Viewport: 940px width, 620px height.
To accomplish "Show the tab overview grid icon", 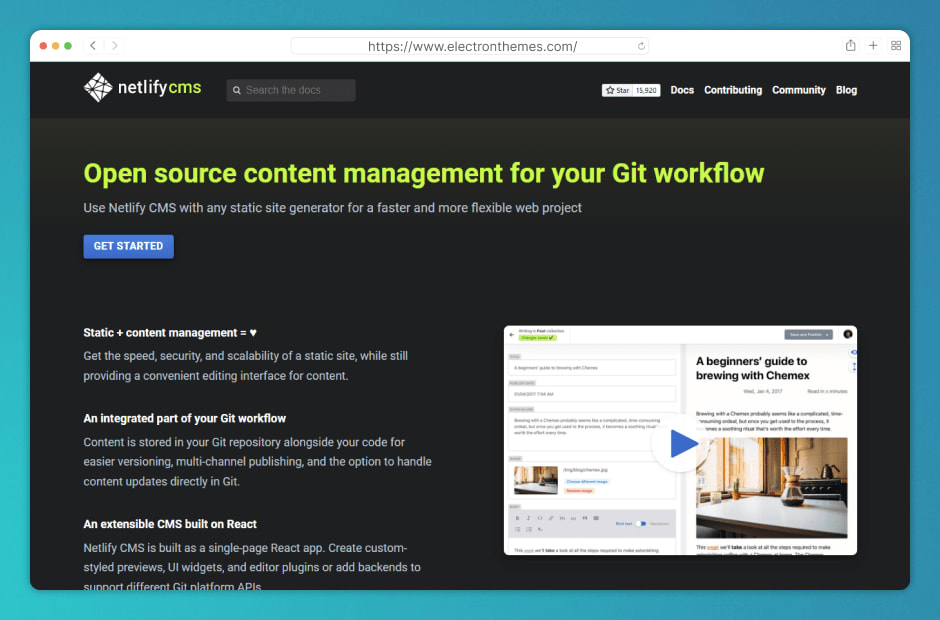I will point(896,46).
